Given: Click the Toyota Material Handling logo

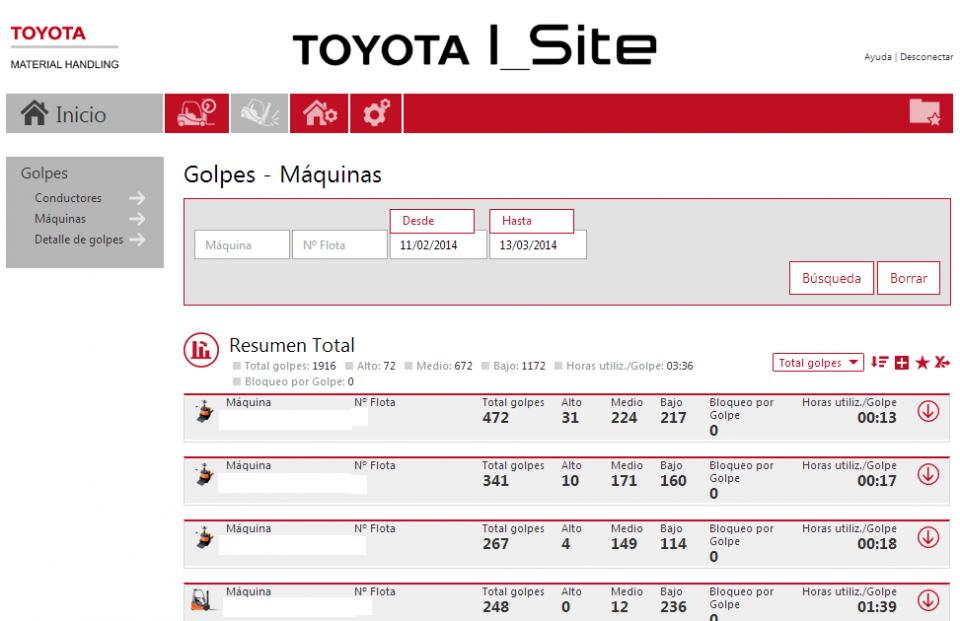Looking at the screenshot, I should (64, 48).
